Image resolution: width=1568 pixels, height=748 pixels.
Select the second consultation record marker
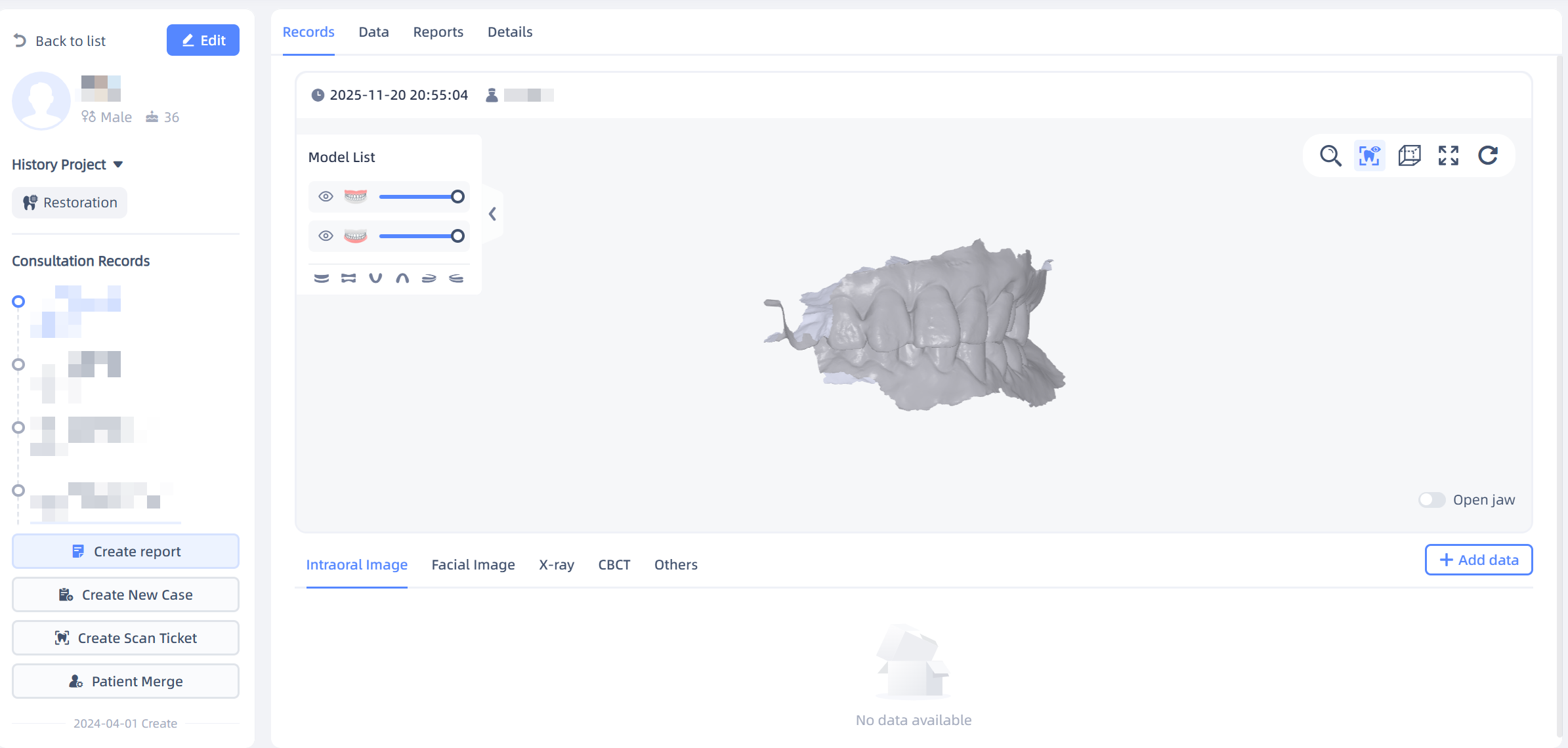[18, 364]
